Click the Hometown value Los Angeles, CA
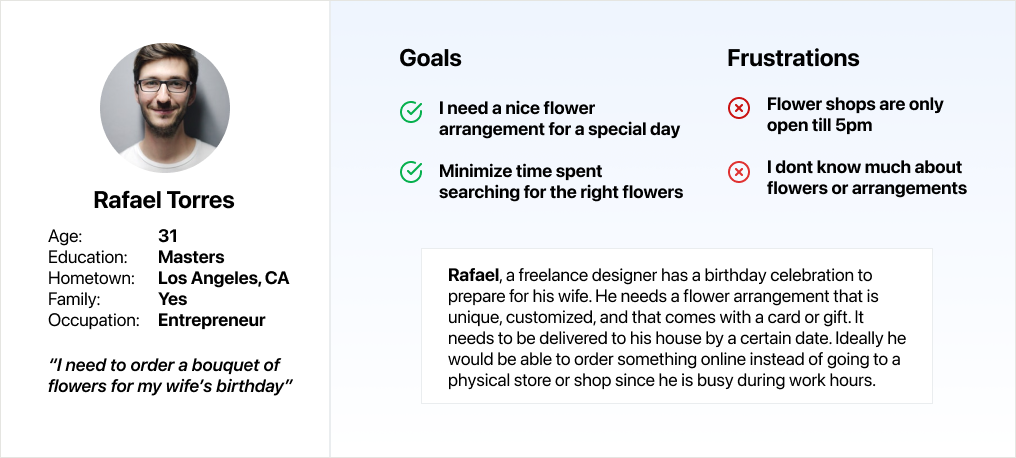The width and height of the screenshot is (1016, 458). pyautogui.click(x=223, y=278)
